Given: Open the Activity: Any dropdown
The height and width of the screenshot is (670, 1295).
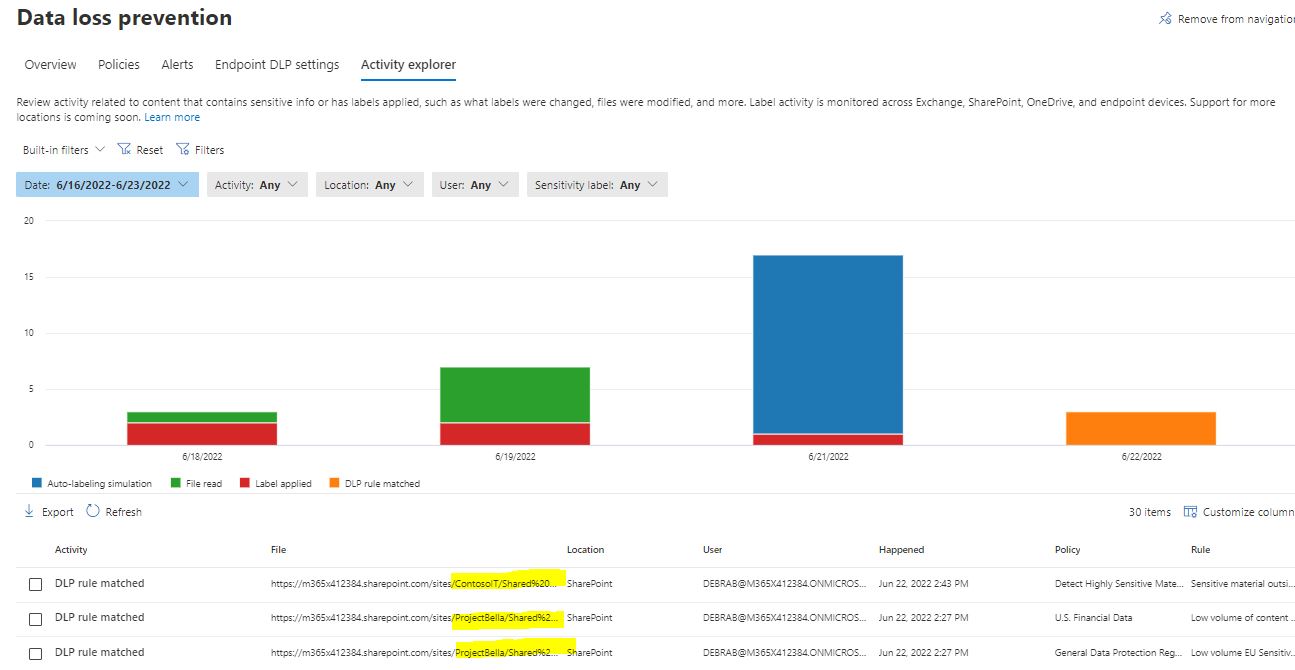Looking at the screenshot, I should (257, 185).
